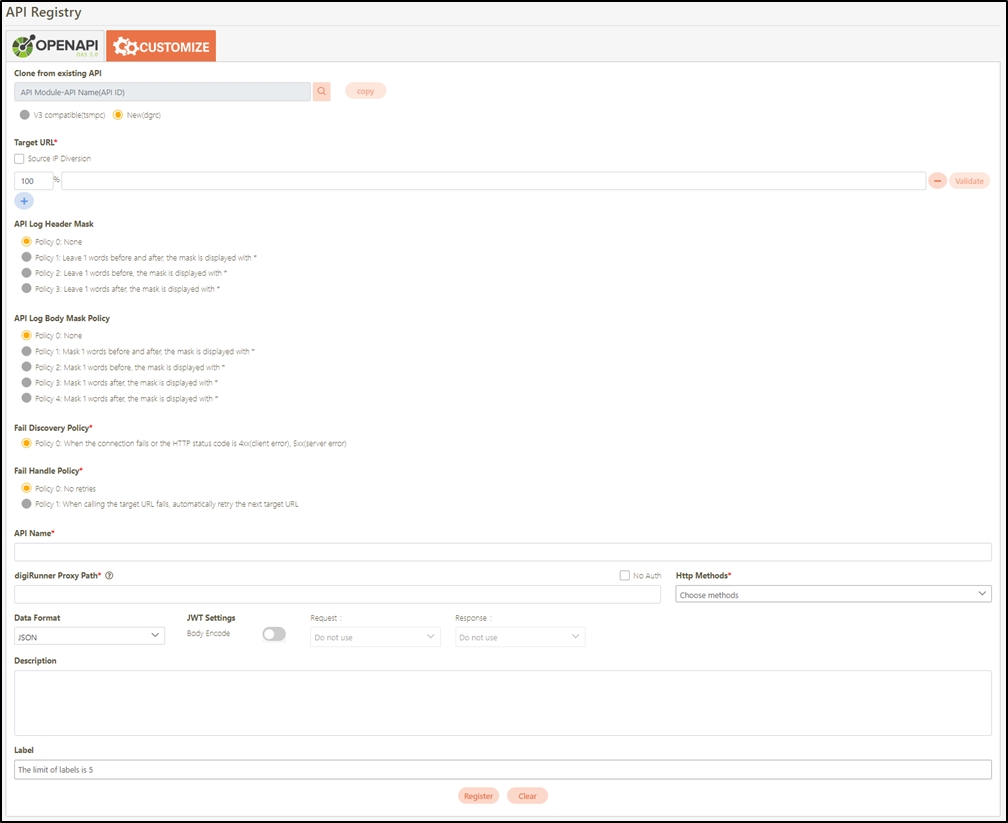Viewport: 1008px width, 823px height.
Task: Toggle the Body Encode switch
Action: (x=273, y=634)
